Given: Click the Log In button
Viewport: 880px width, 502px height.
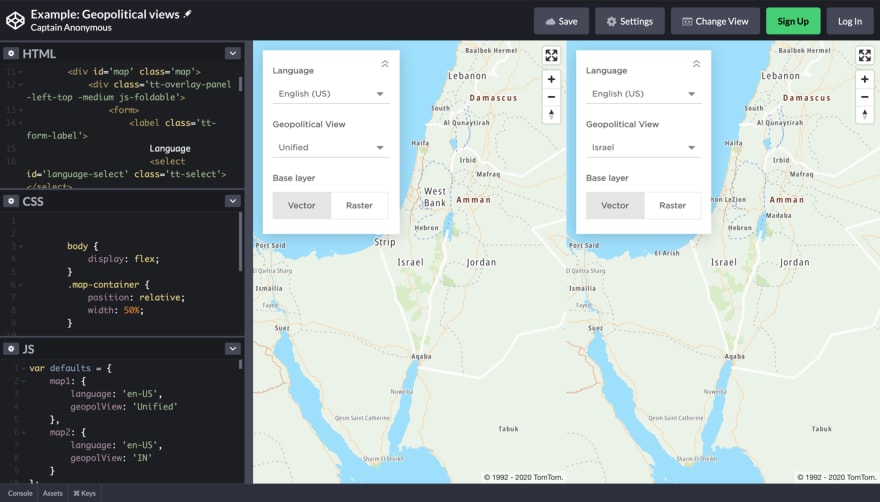Looking at the screenshot, I should [850, 21].
